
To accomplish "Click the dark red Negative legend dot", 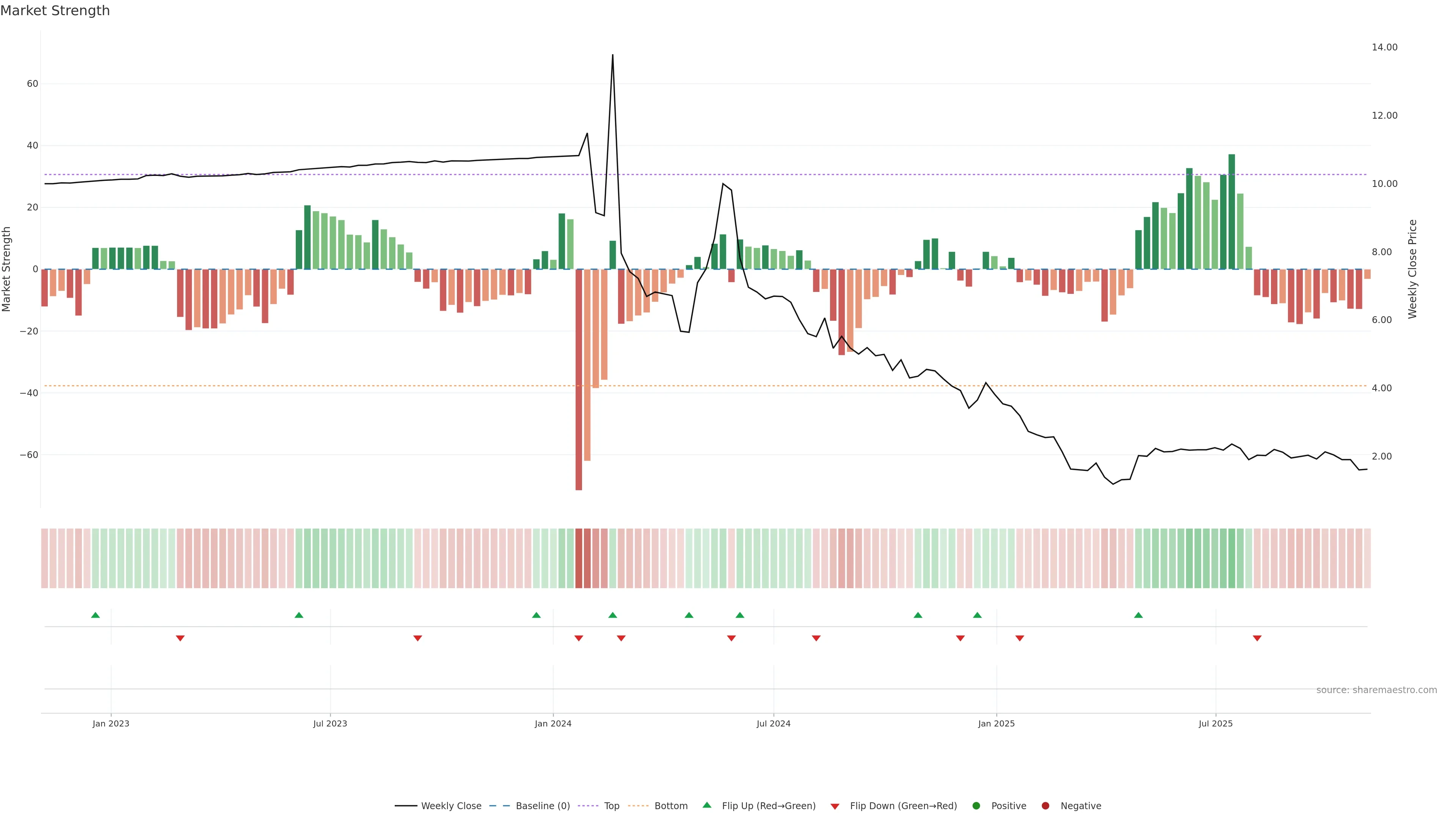I will pos(1045,805).
